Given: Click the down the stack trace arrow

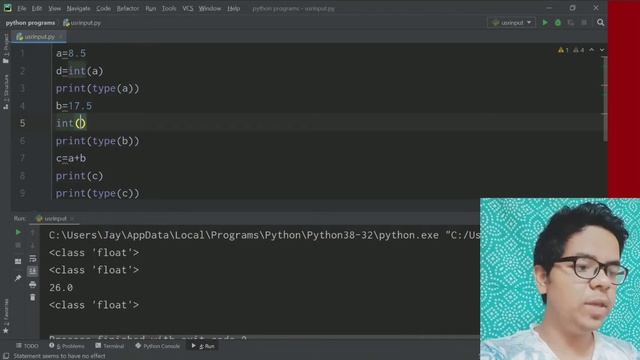Looking at the screenshot, I should pos(33,245).
